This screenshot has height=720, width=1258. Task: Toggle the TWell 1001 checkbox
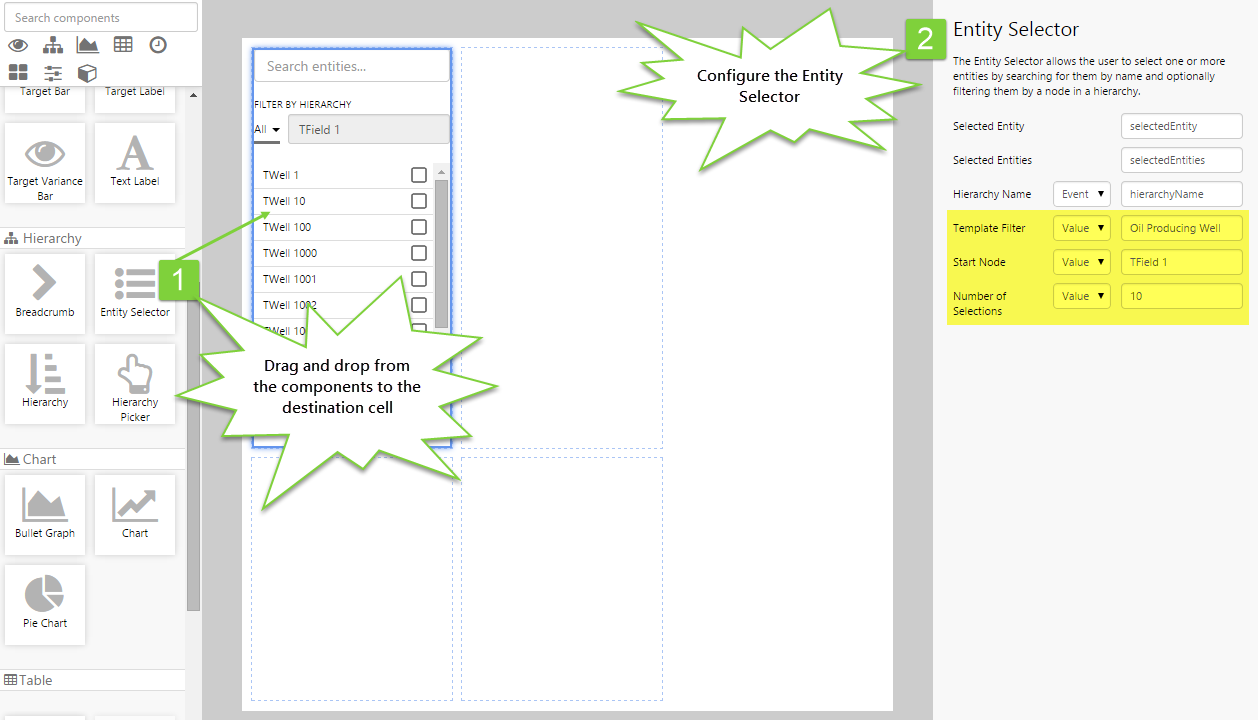(419, 279)
